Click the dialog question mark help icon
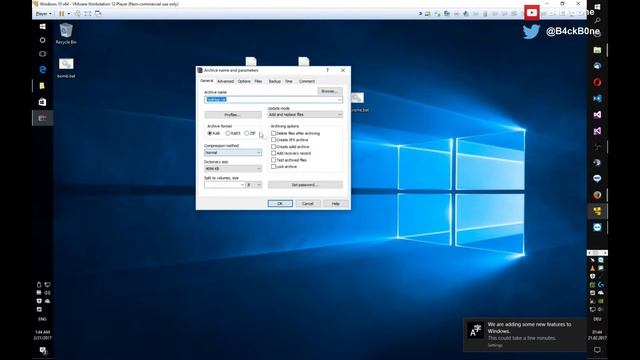This screenshot has height=360, width=640. click(x=327, y=70)
